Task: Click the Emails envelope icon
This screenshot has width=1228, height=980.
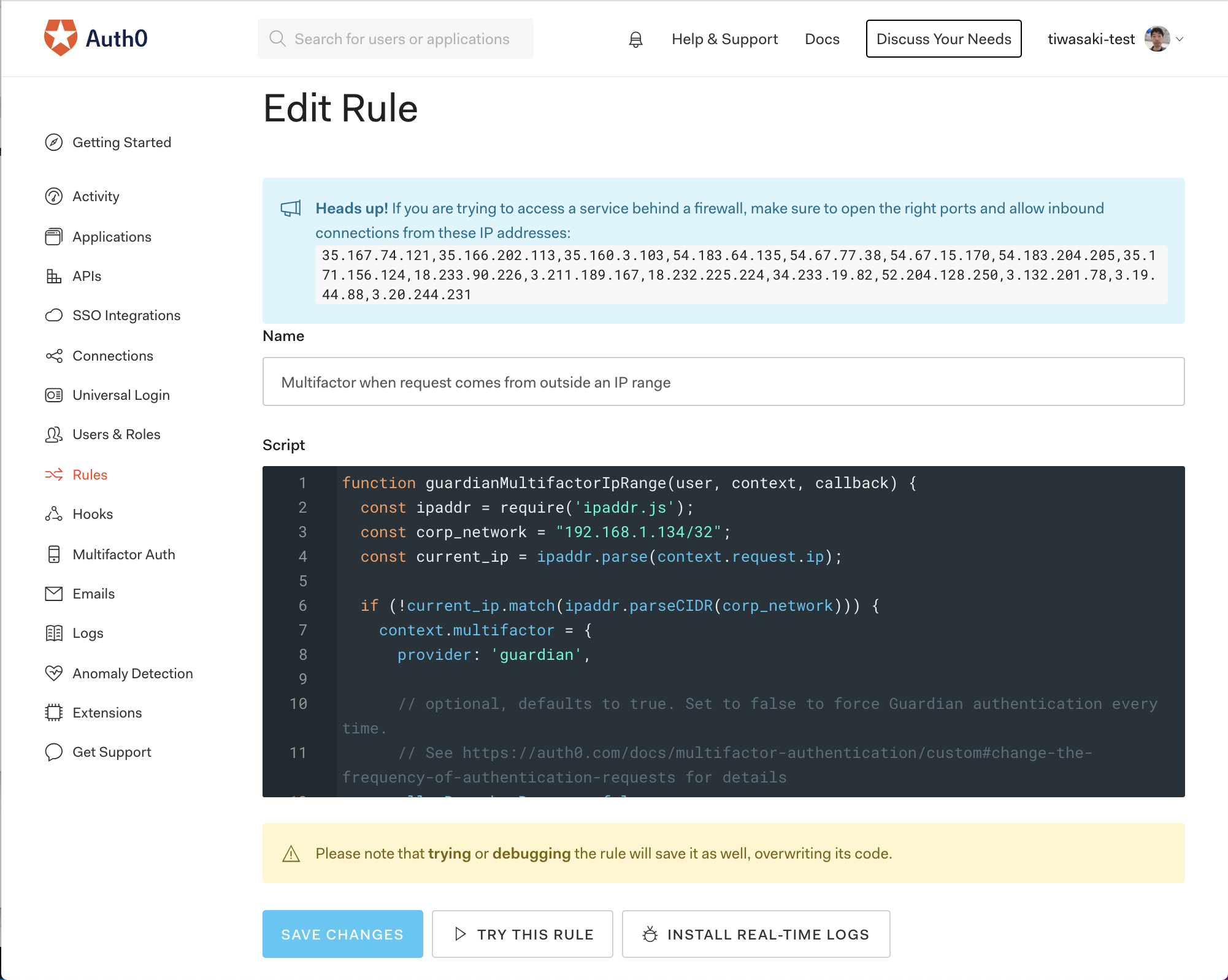Action: (54, 594)
